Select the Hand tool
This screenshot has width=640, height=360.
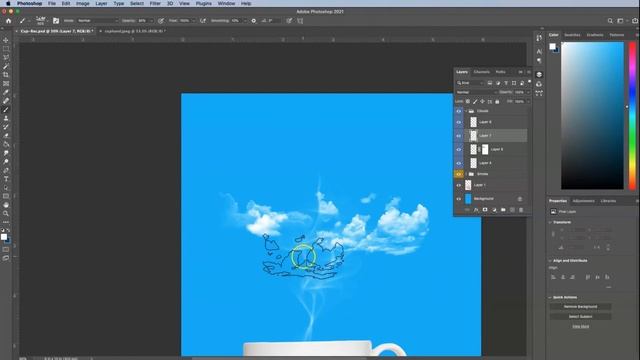click(6, 205)
